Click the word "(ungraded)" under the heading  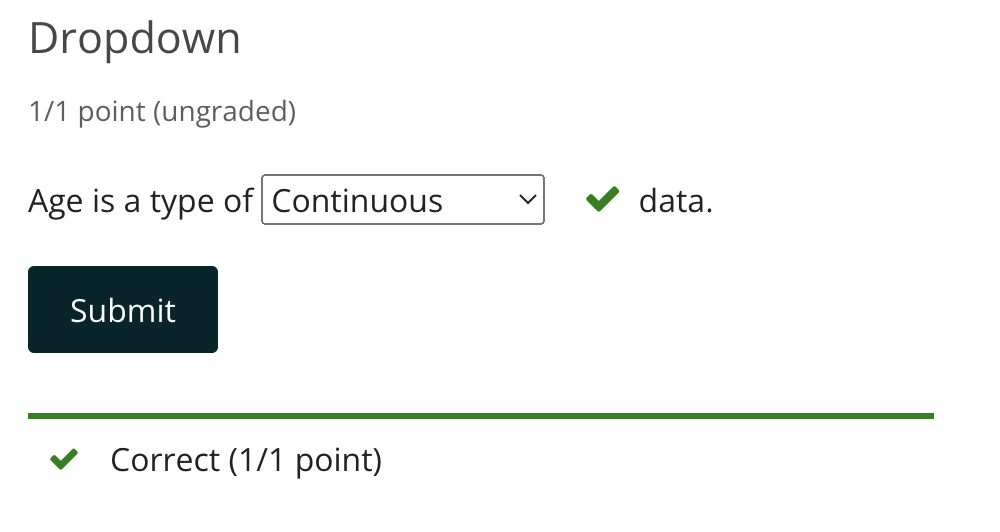pos(224,112)
